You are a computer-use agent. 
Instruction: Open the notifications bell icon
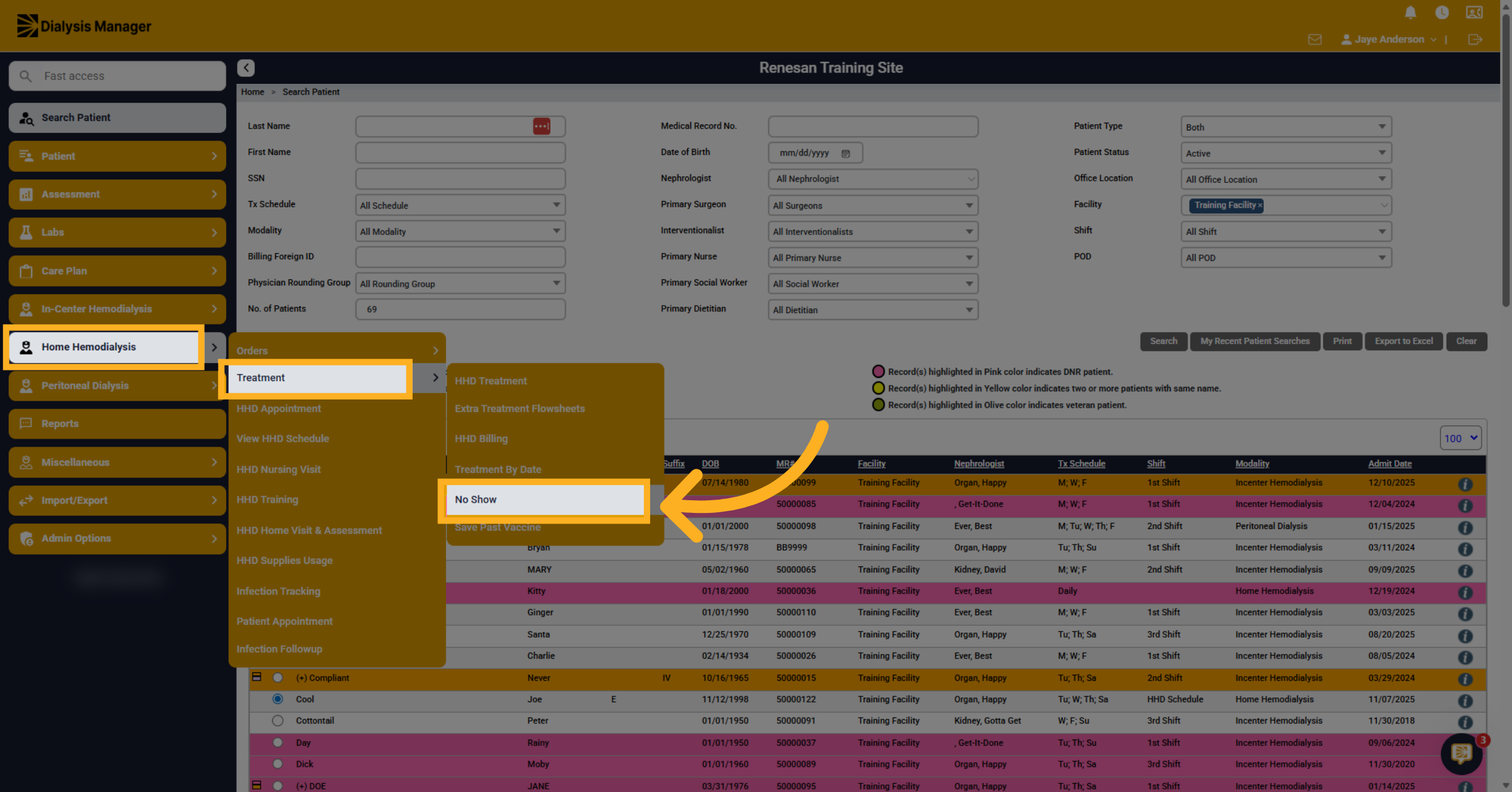[x=1411, y=12]
